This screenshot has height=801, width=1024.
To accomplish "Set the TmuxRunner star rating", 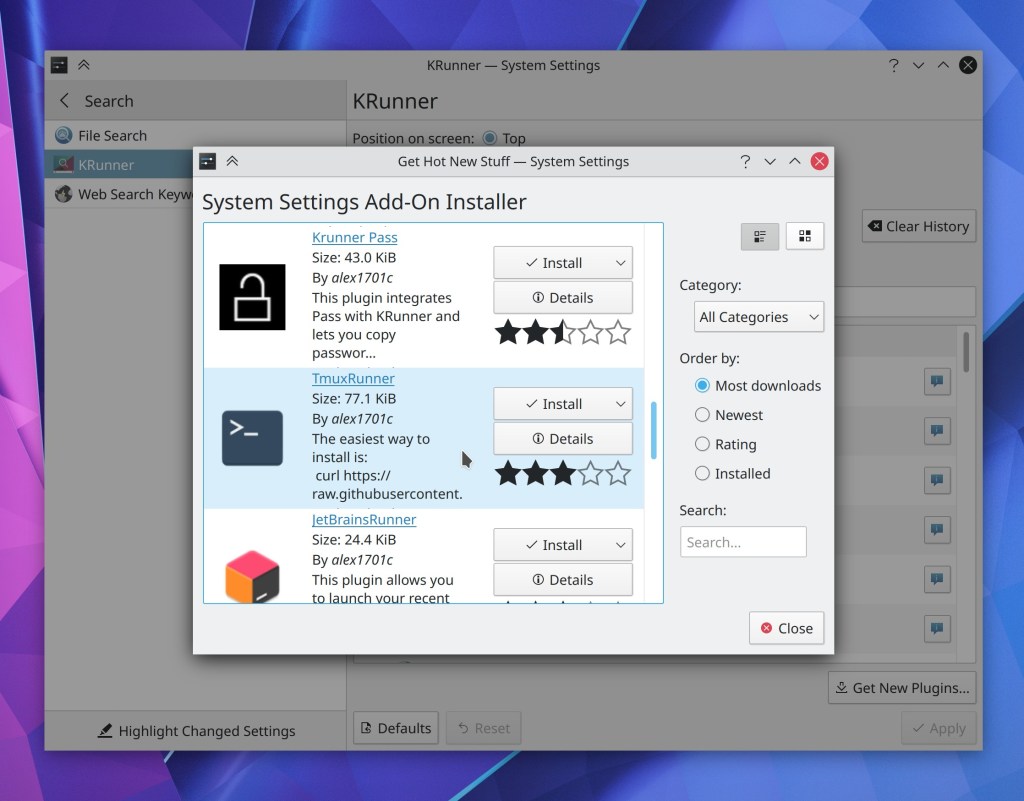I will click(x=563, y=473).
